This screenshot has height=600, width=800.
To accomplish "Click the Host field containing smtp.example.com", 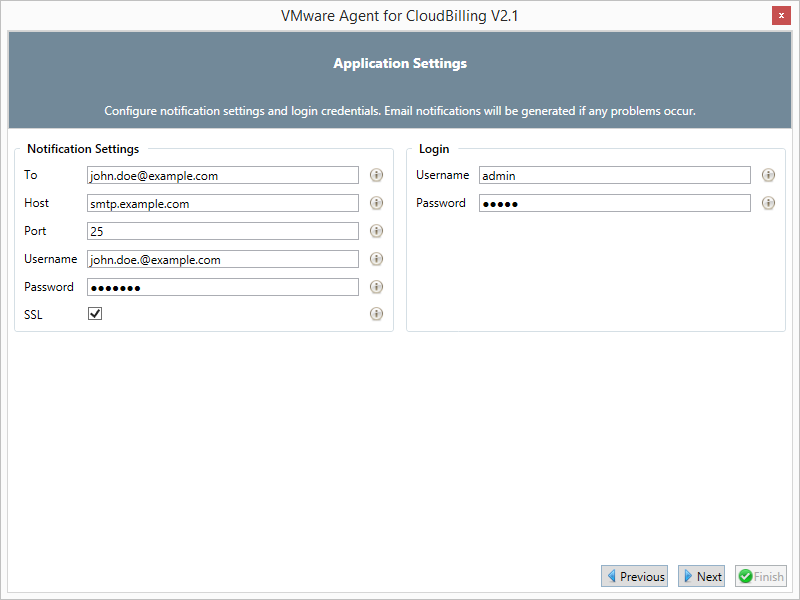I will click(222, 203).
